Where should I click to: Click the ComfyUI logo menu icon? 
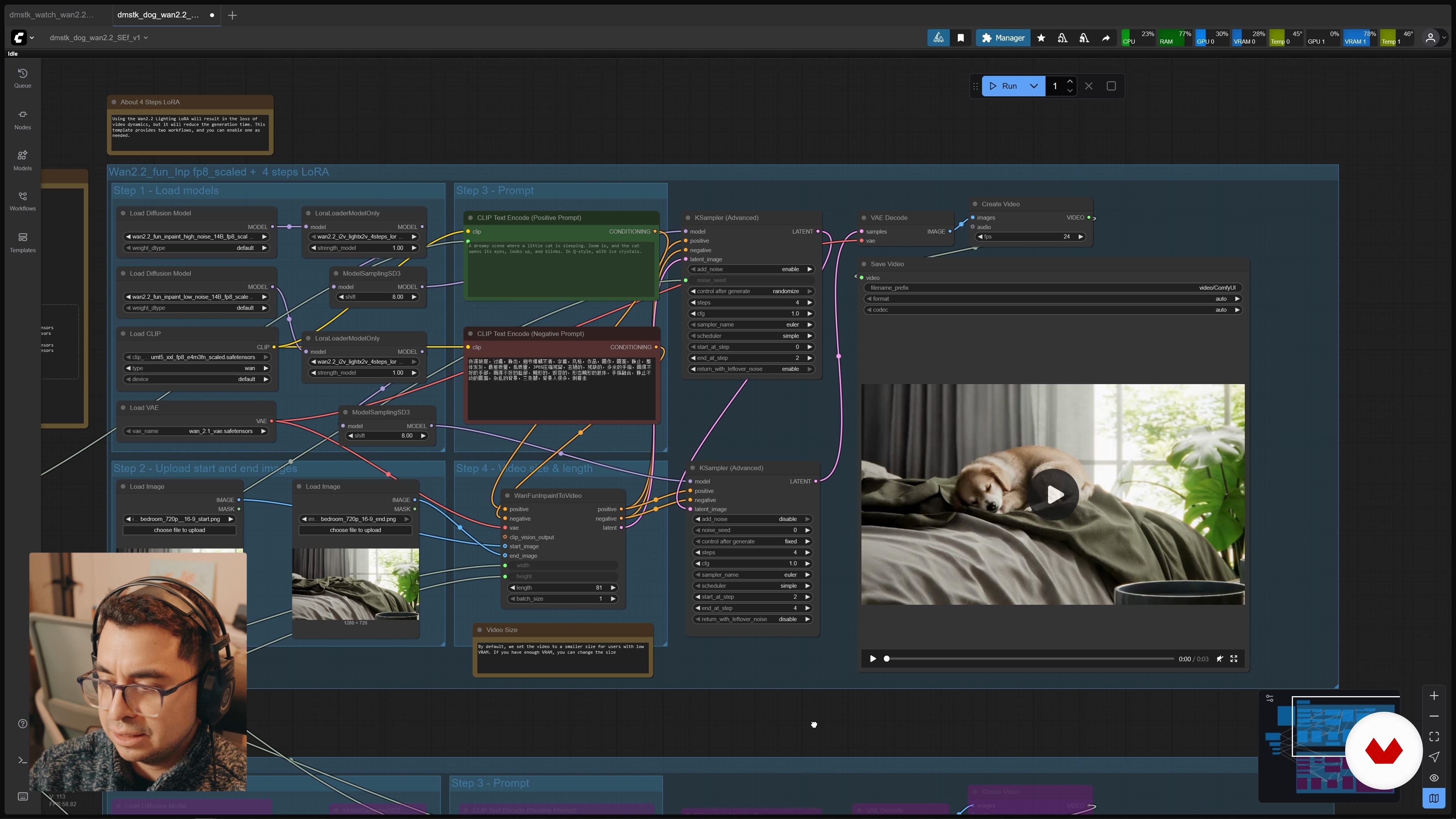click(x=19, y=38)
